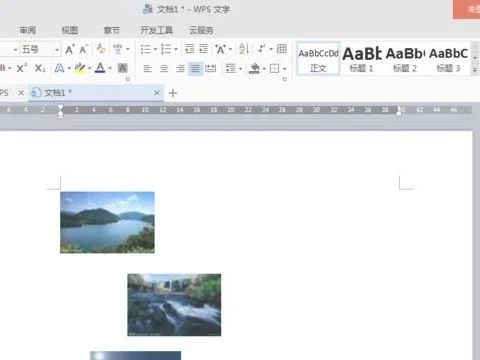Image resolution: width=480 pixels, height=360 pixels.
Task: Open the numbering style dropdown arrow
Action: point(176,50)
